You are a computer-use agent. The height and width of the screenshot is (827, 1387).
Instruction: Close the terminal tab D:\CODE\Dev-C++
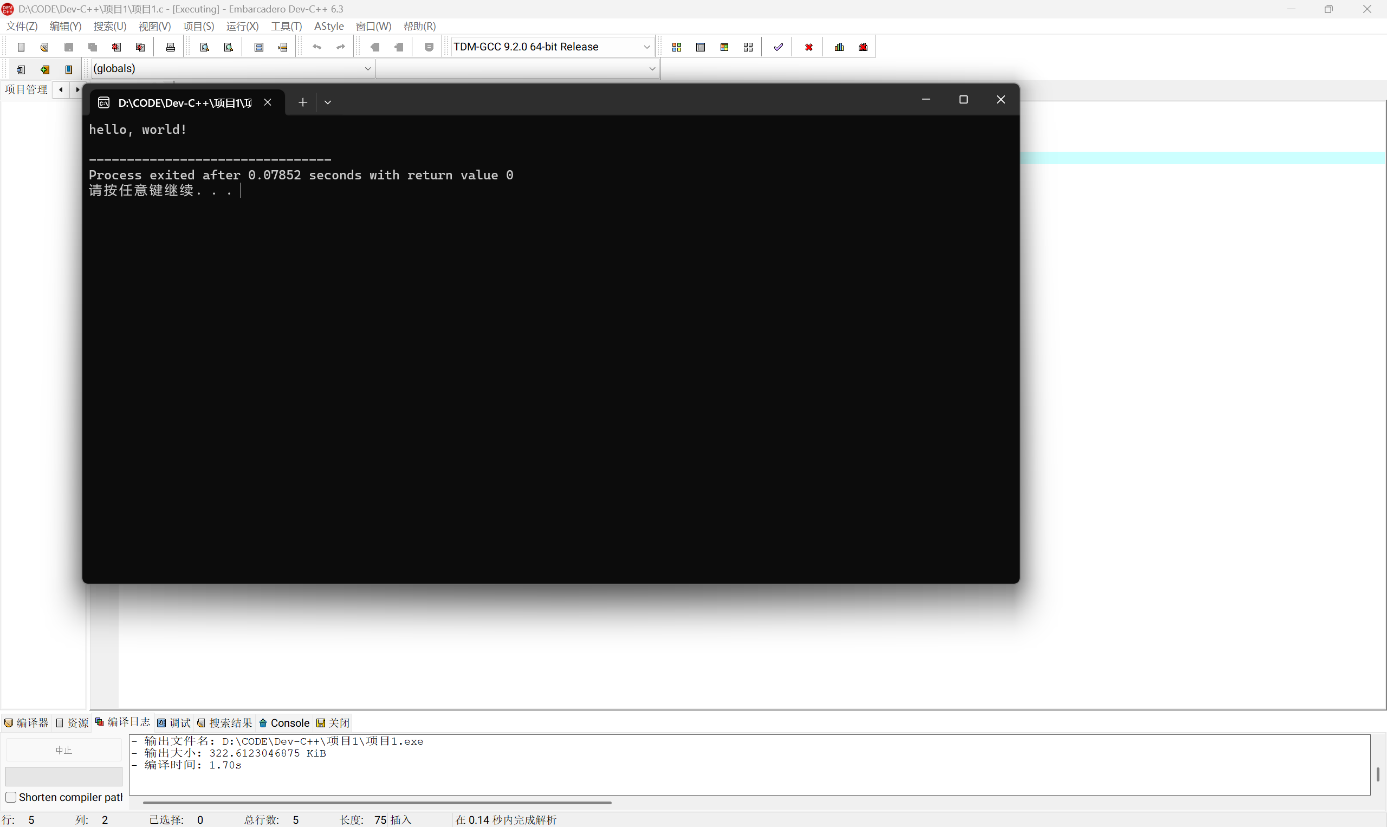click(x=267, y=102)
